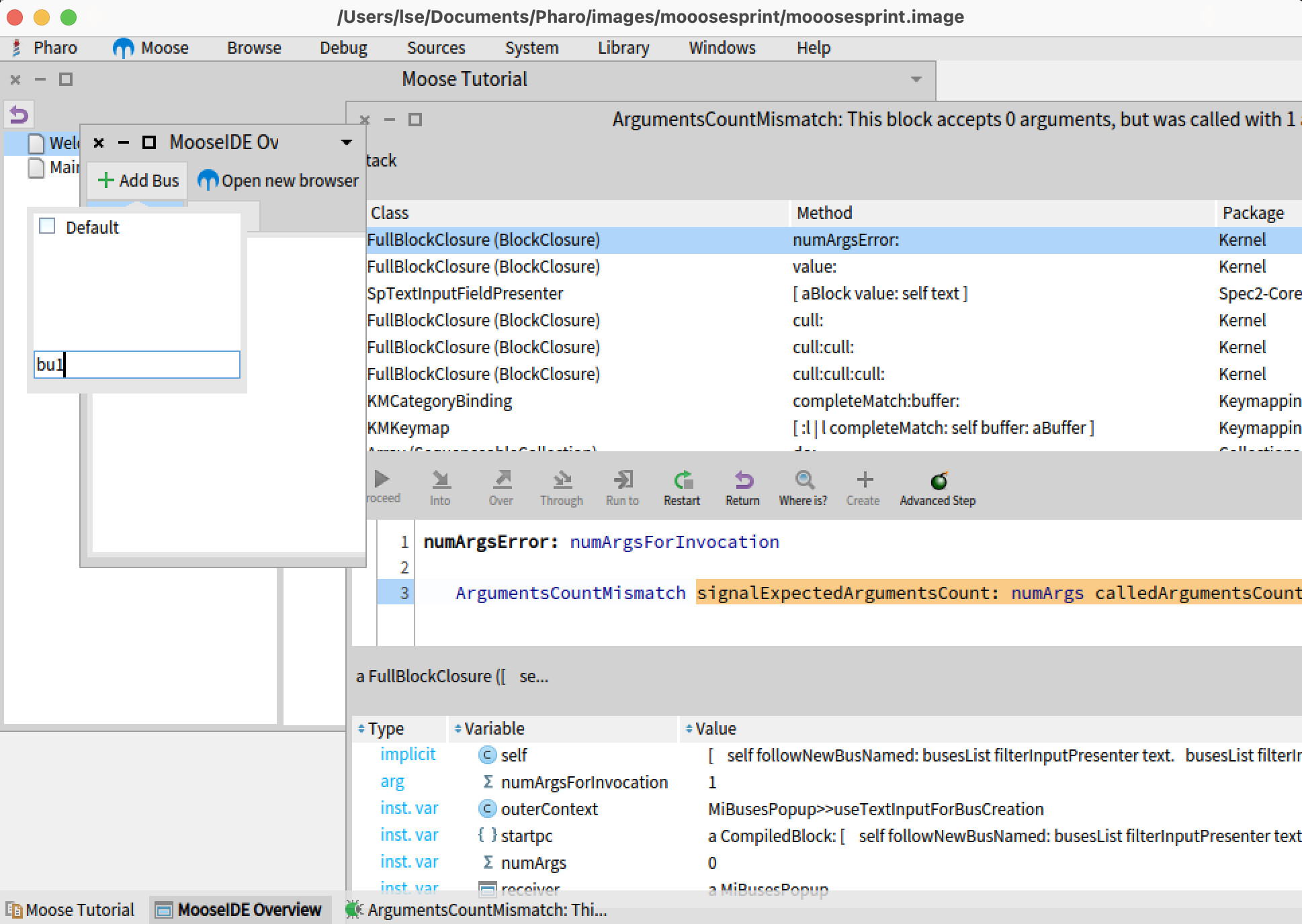Open the Moose Tutorial title dropdown
This screenshot has height=924, width=1302.
click(915, 79)
